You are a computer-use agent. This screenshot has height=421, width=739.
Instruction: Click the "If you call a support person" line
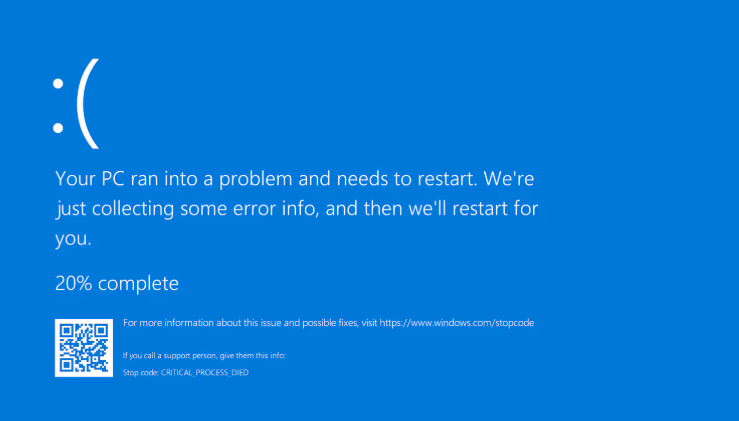204,355
